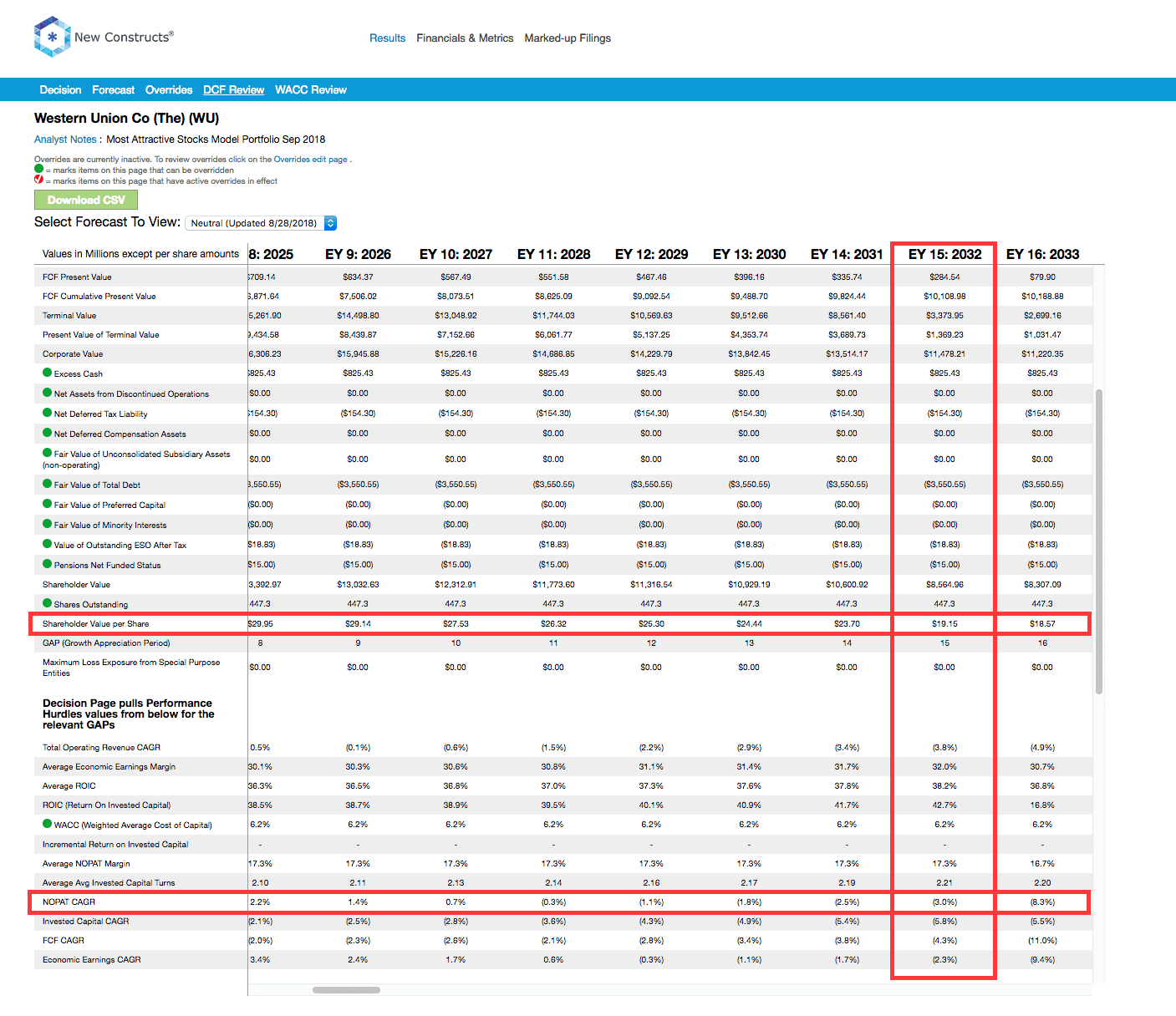Click green dot beside Excess Cash
Viewport: 1176px width, 1016px height.
pos(48,373)
